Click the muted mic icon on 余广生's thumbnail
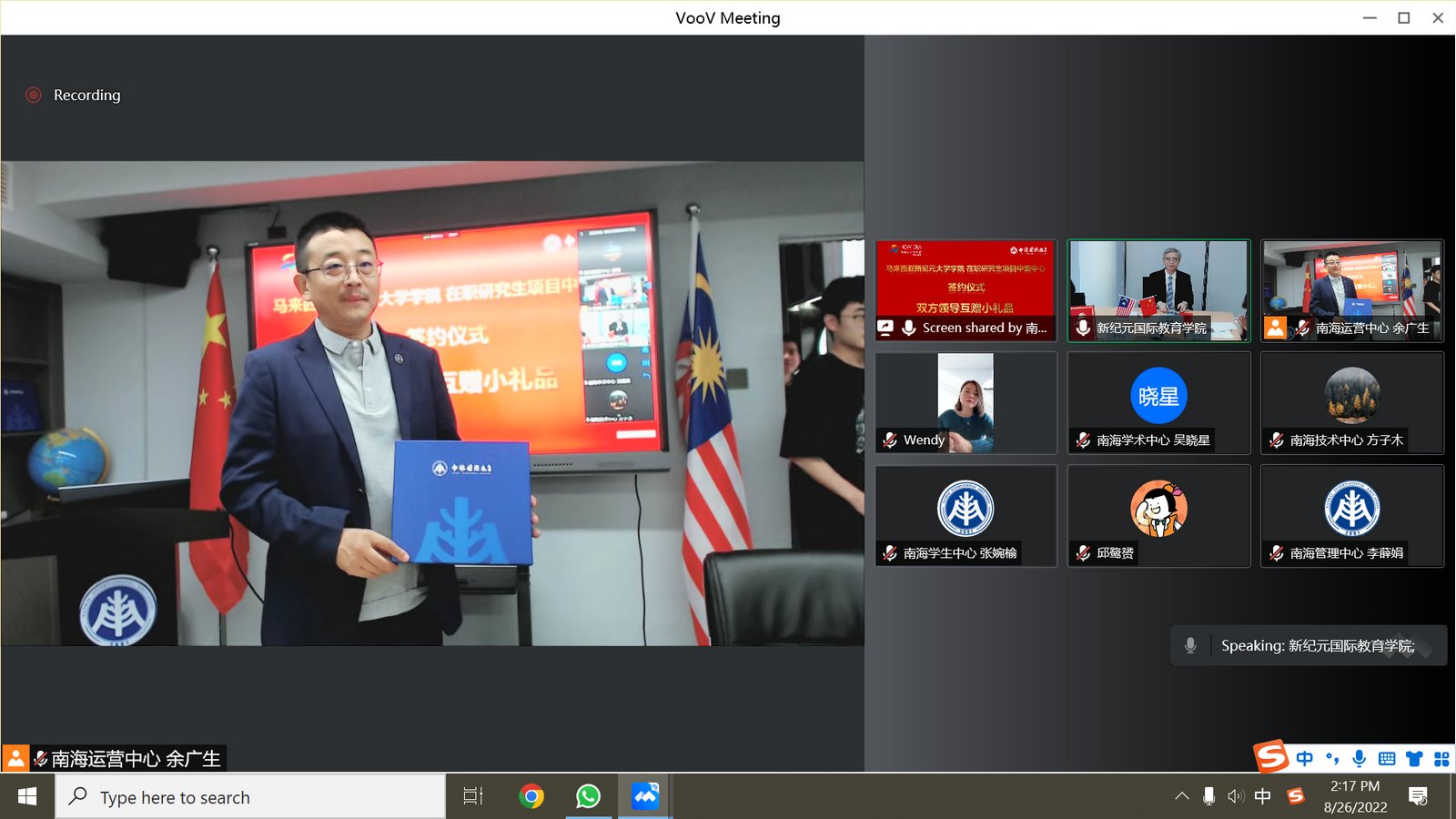1456x819 pixels. [x=1303, y=328]
